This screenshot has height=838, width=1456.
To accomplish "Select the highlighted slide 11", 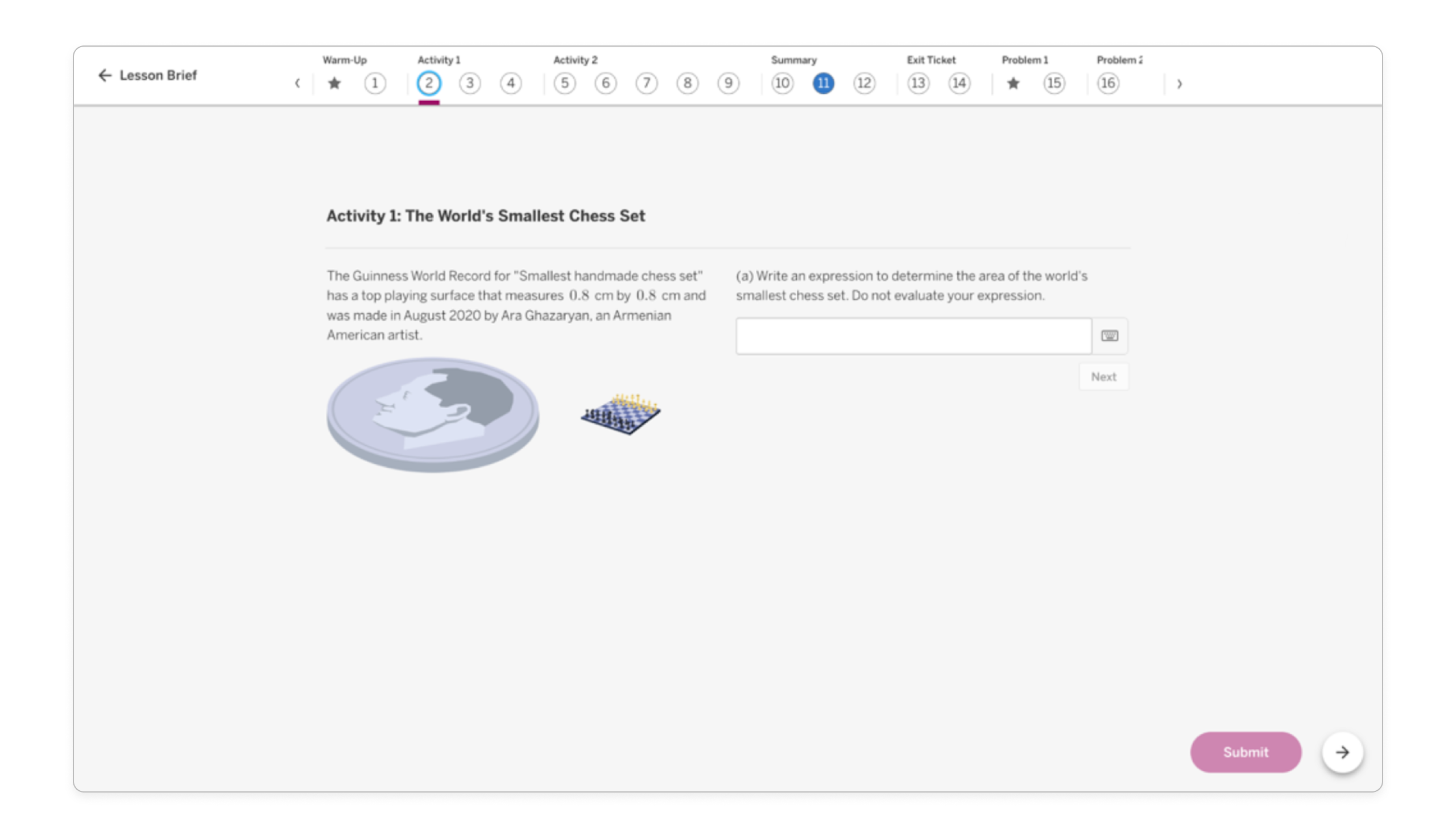I will pyautogui.click(x=824, y=84).
